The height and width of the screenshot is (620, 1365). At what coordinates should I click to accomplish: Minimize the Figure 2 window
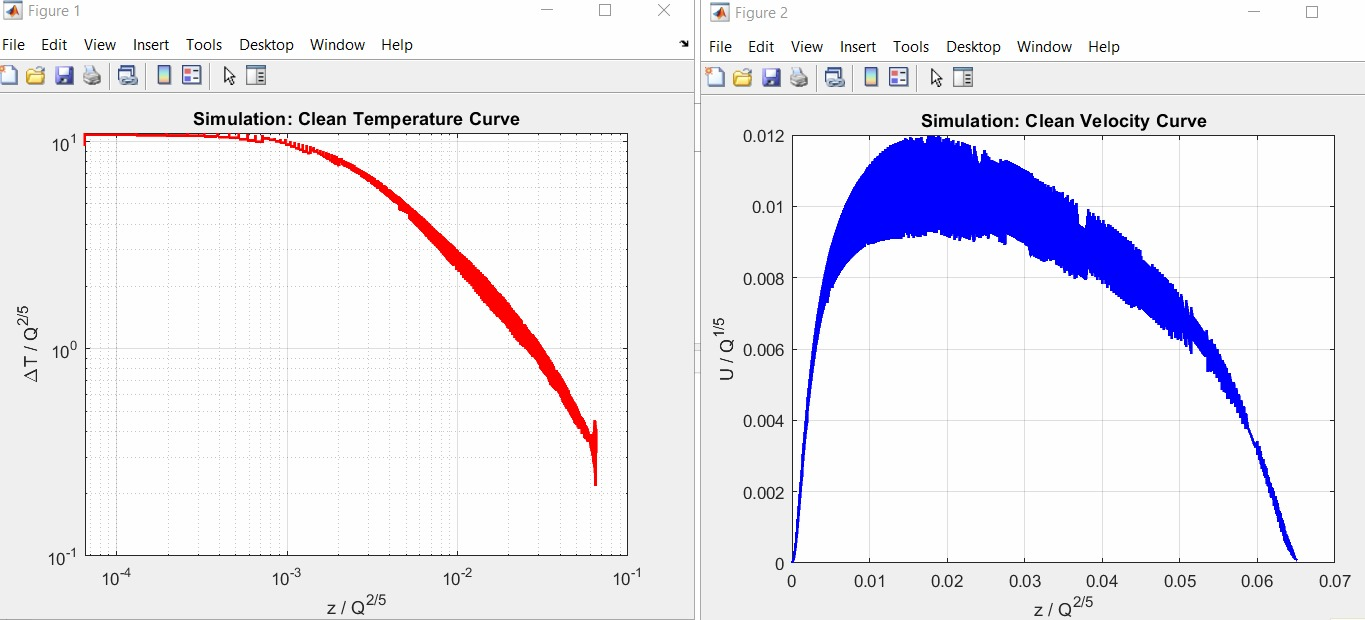[x=1254, y=12]
